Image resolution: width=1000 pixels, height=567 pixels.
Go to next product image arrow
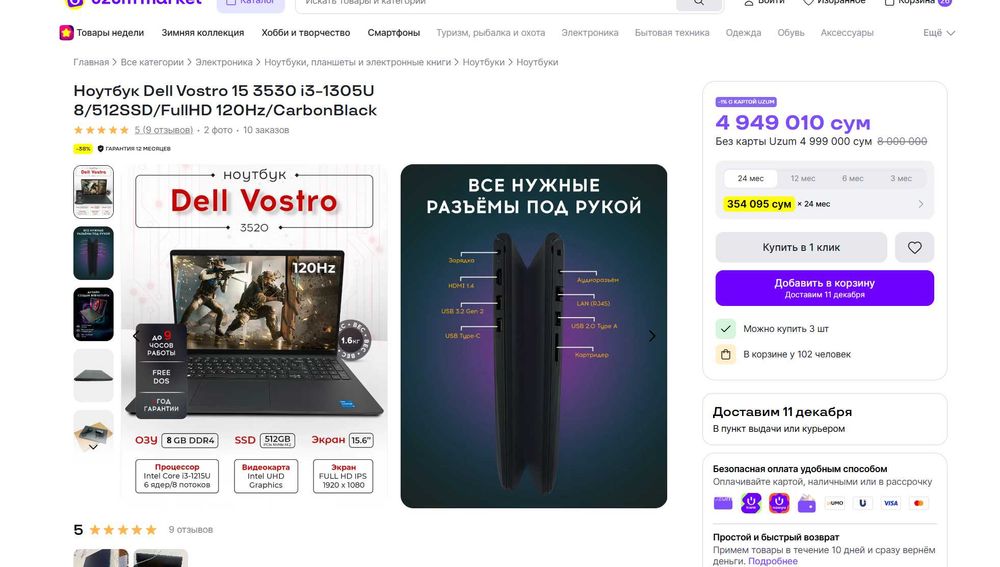(652, 336)
